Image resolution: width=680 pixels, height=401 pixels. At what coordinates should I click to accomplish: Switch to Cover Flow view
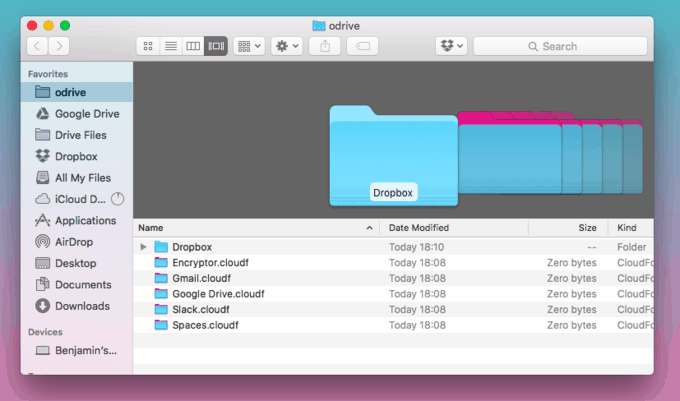(216, 46)
